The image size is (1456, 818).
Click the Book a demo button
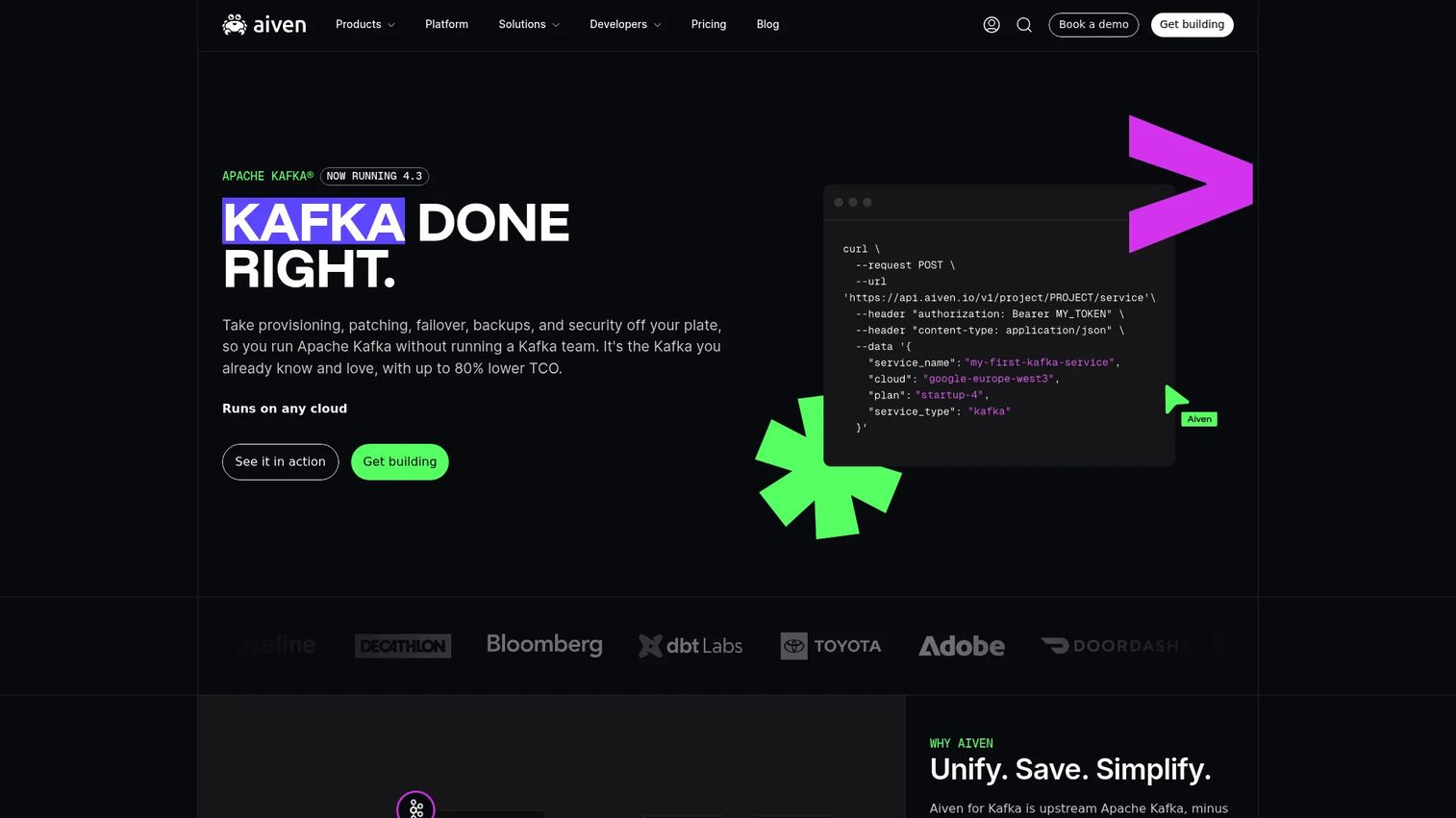point(1093,25)
